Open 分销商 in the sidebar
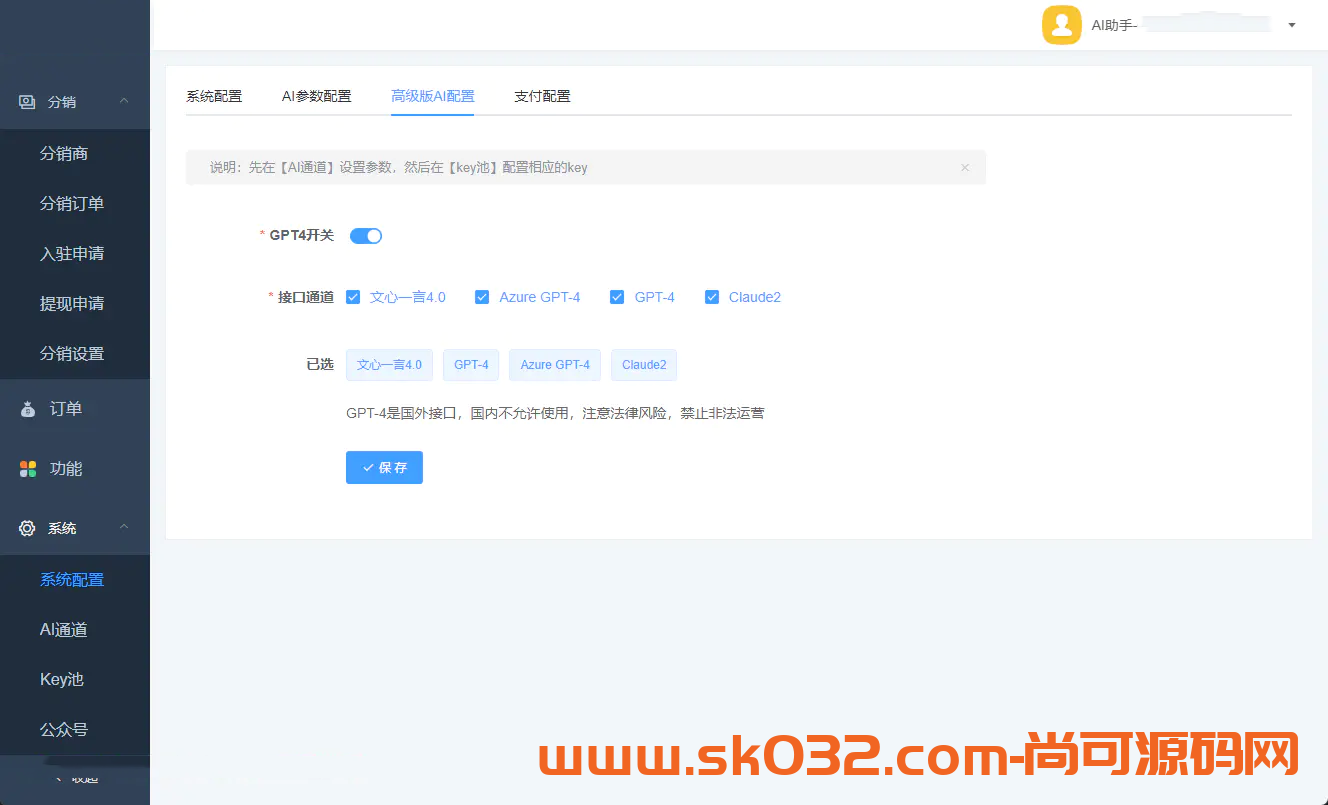The width and height of the screenshot is (1328, 805). click(x=75, y=154)
